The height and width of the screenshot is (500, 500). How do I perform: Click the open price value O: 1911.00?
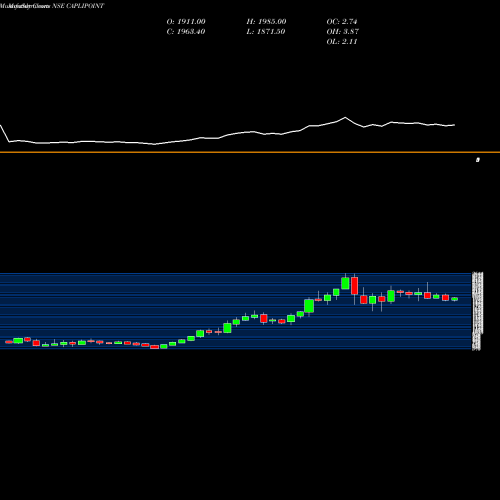coord(186,22)
